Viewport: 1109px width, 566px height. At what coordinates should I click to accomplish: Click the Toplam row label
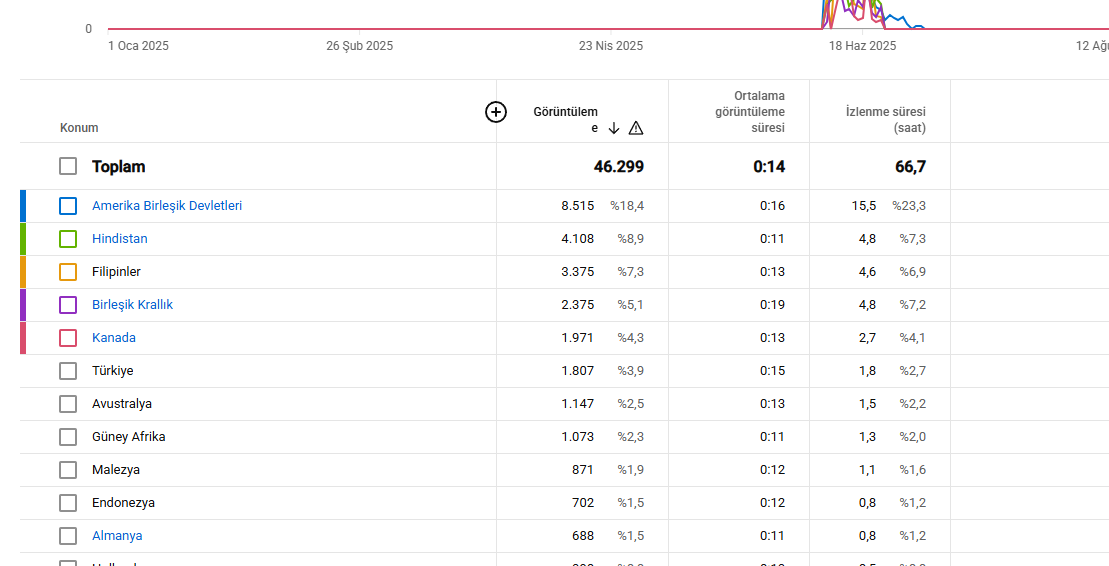click(119, 167)
